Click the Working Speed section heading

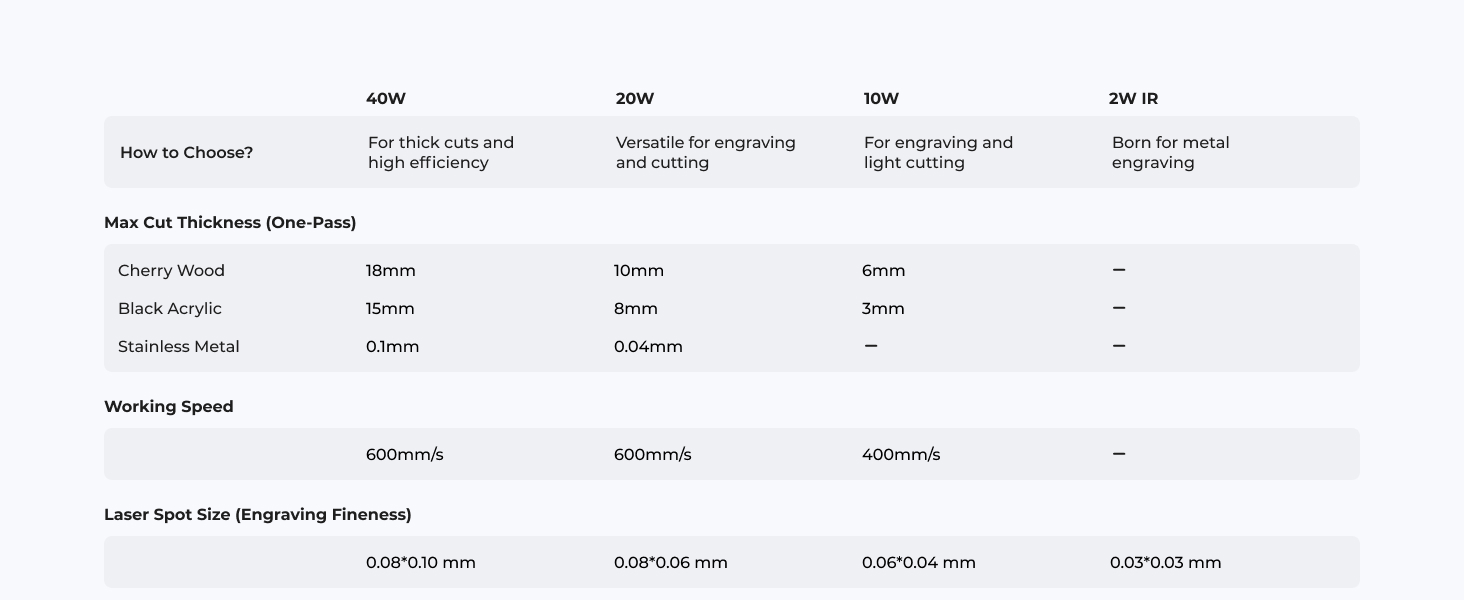point(169,407)
